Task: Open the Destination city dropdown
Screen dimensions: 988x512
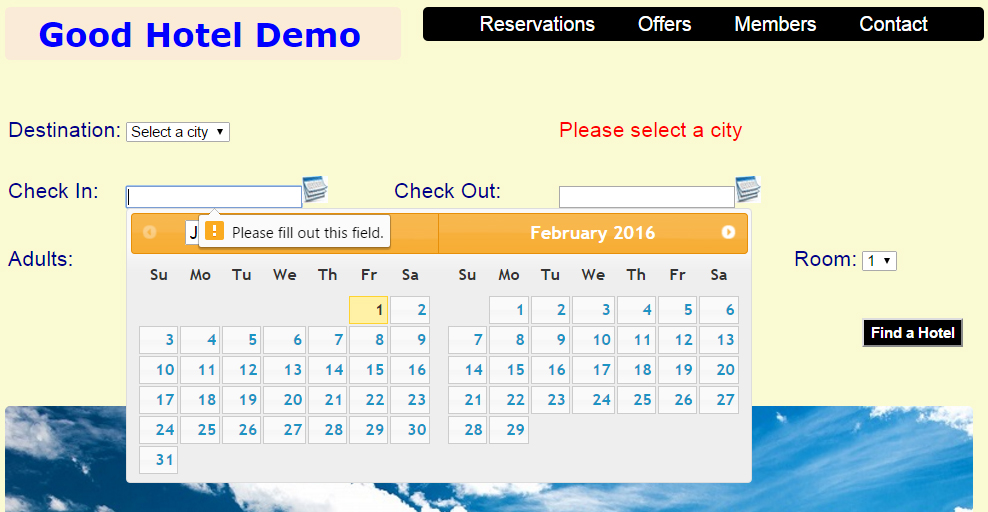Action: point(178,132)
